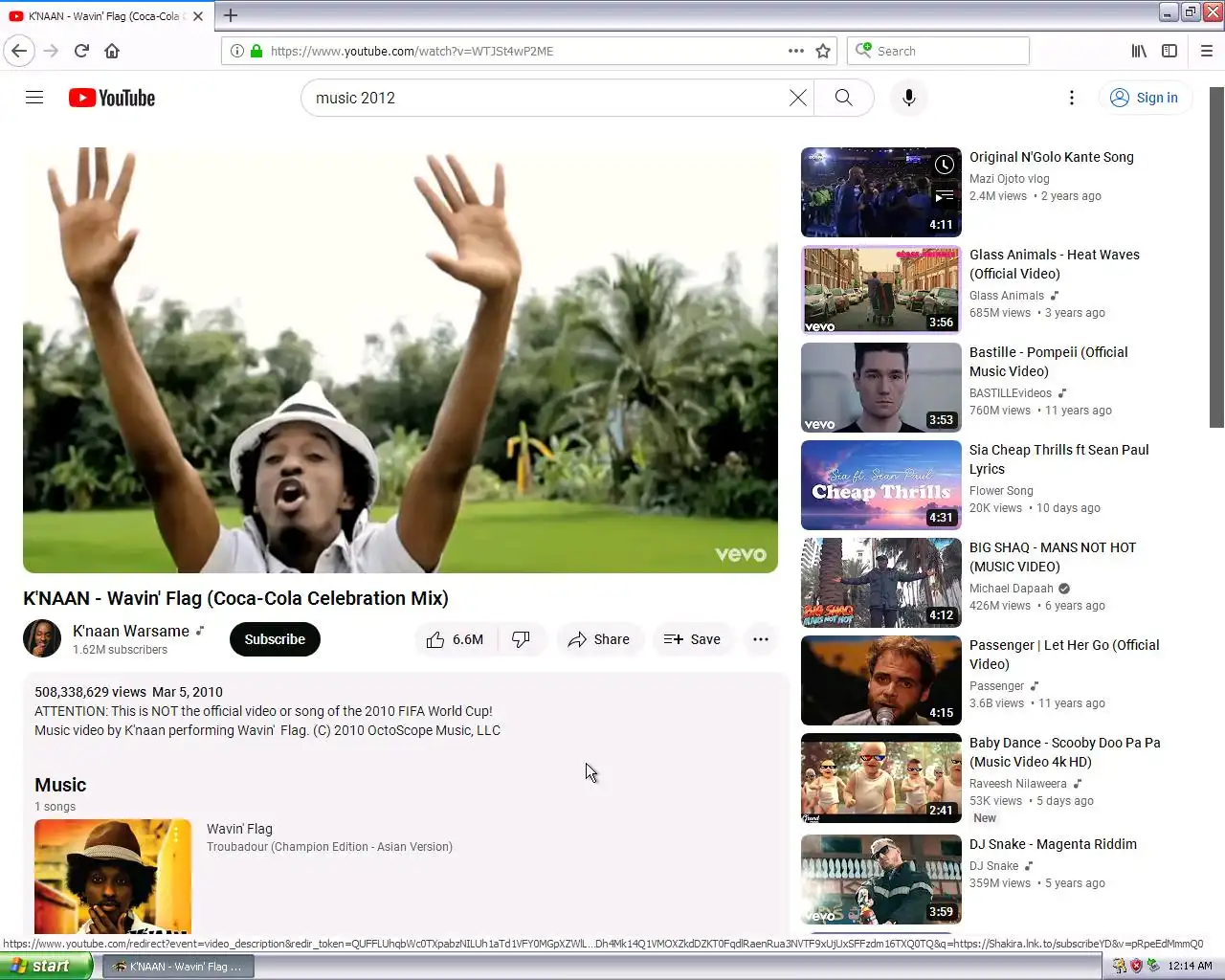This screenshot has width=1225, height=980.
Task: Click the Wavin' Flag song title
Action: click(239, 829)
